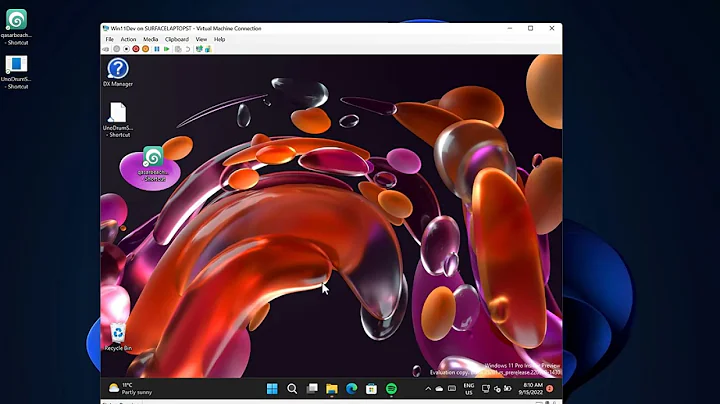Open the Action menu
720x404 pixels.
pyautogui.click(x=128, y=39)
